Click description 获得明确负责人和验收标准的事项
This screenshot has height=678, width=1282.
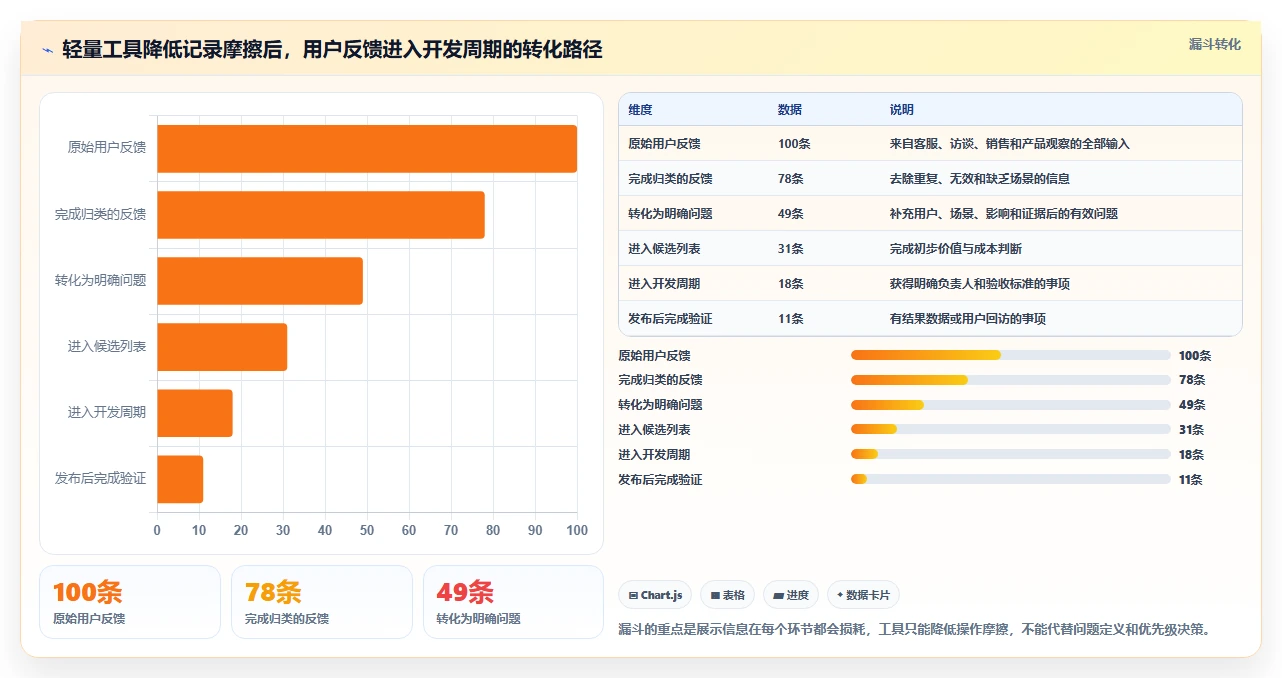[980, 284]
